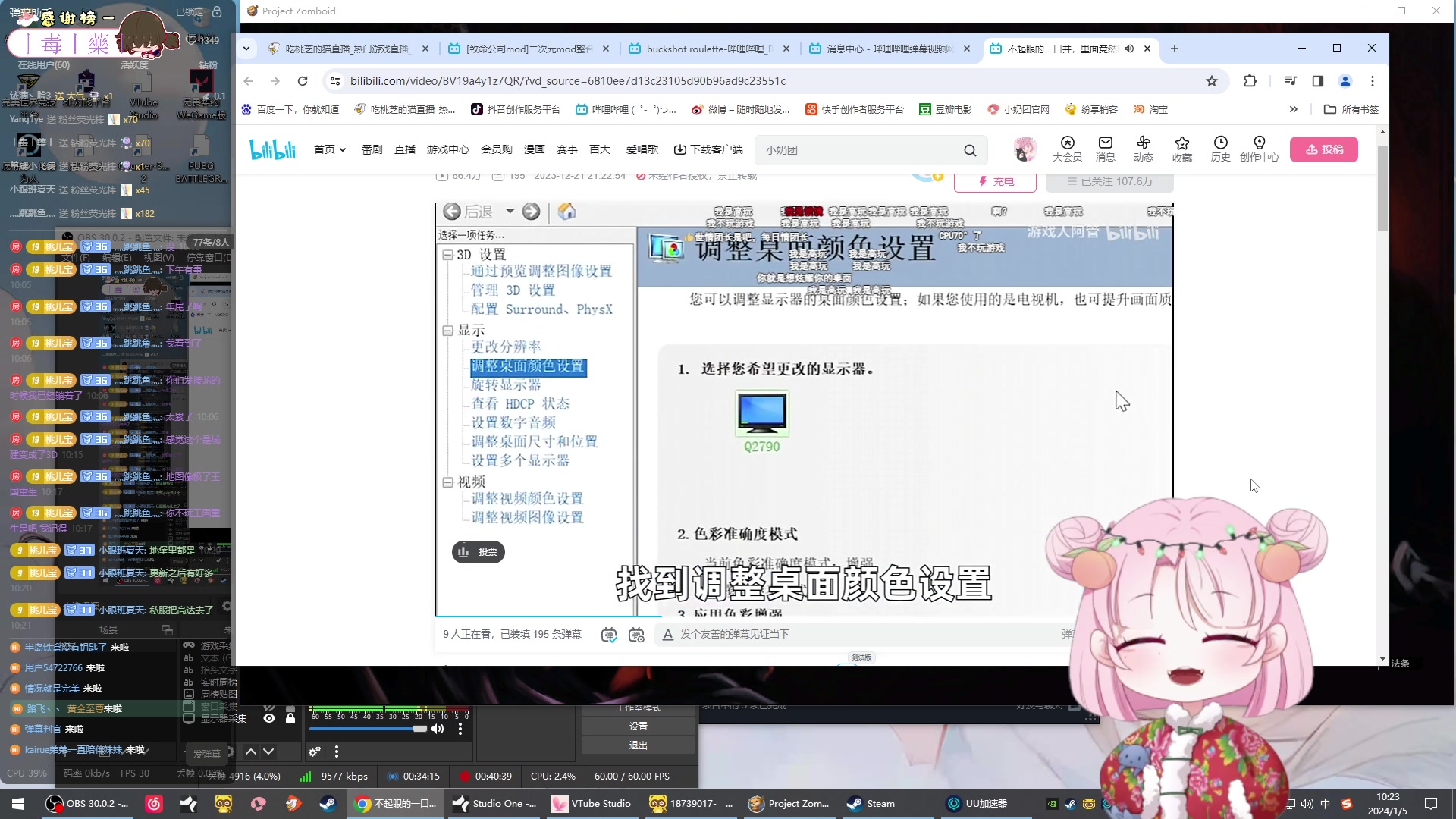Click the video progress bar
Screen dimensions: 1456x819
(804, 617)
